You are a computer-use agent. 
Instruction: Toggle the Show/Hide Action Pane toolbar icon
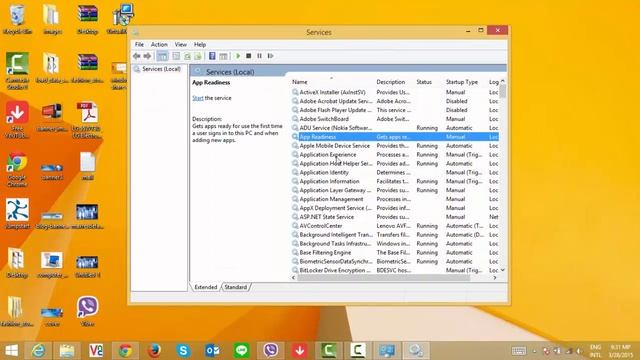pos(223,56)
